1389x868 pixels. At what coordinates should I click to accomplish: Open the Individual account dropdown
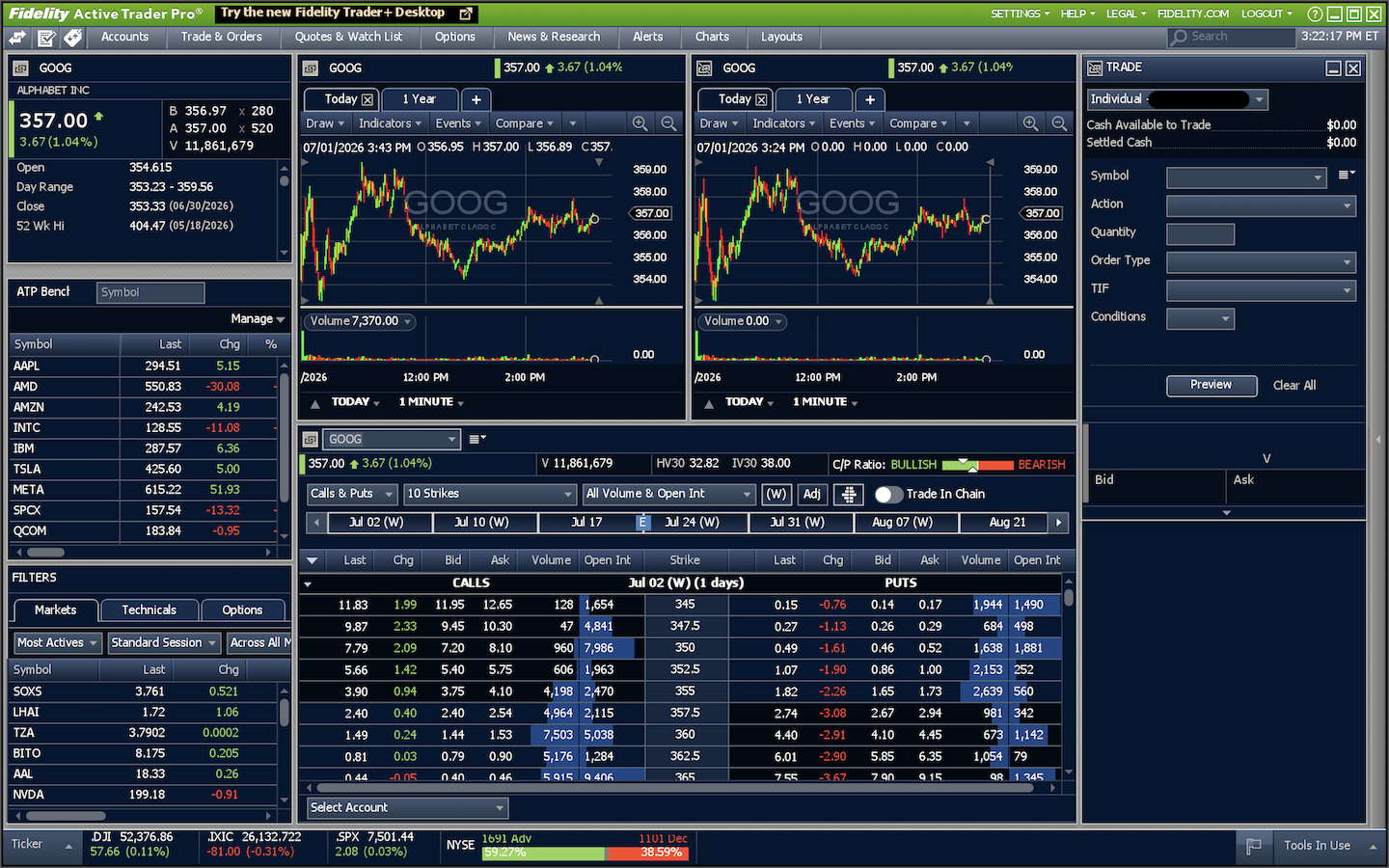click(1177, 99)
